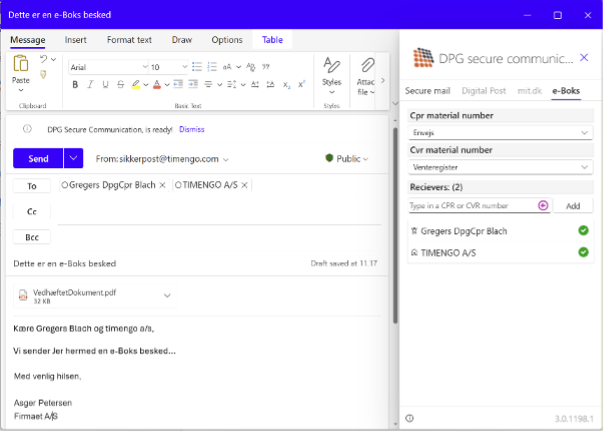The height and width of the screenshot is (432, 604).
Task: Switch to the Insert tab
Action: 76,40
